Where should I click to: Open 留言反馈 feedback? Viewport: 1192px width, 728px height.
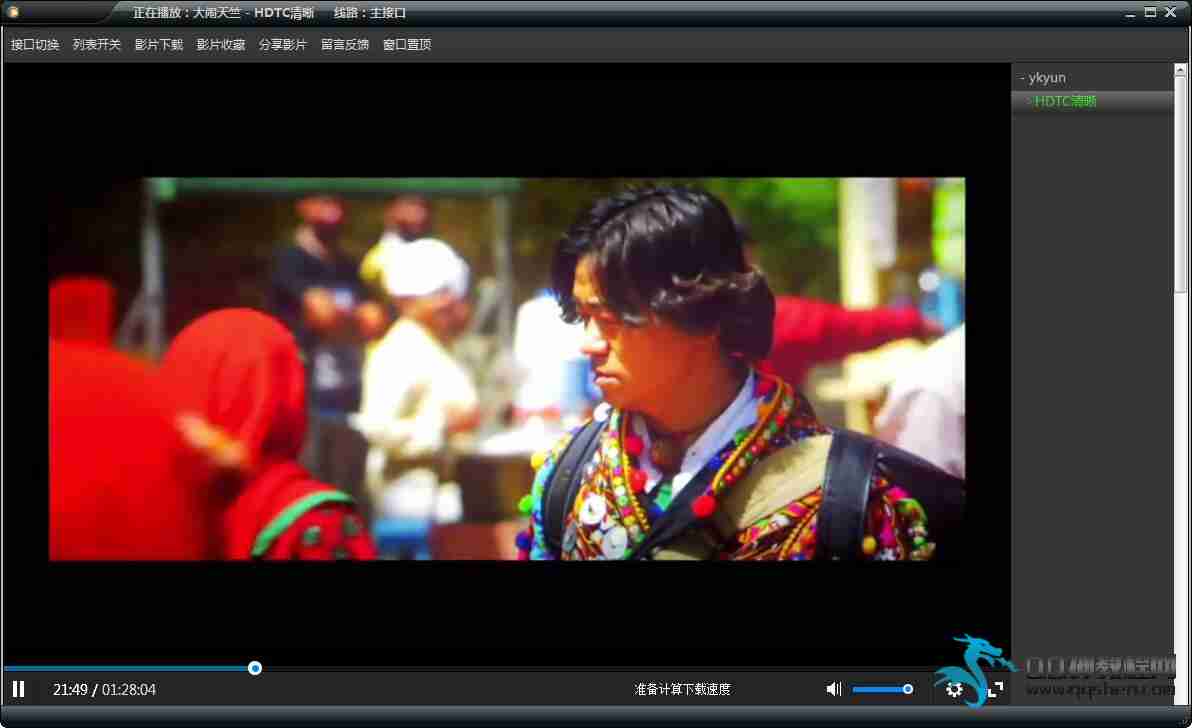[344, 45]
